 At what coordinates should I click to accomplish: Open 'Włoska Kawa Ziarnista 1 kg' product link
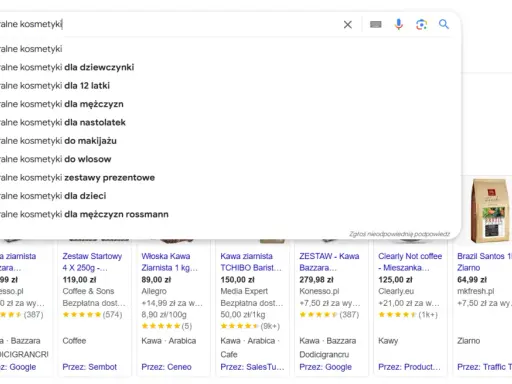[169, 262]
